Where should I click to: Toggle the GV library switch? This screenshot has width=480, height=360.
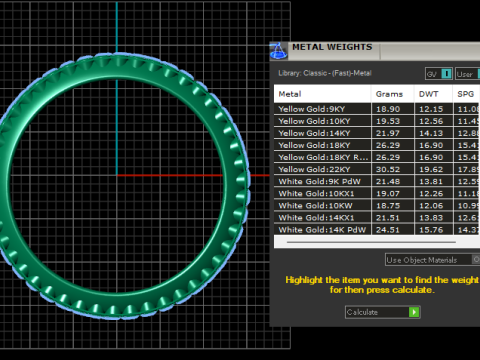(x=446, y=74)
